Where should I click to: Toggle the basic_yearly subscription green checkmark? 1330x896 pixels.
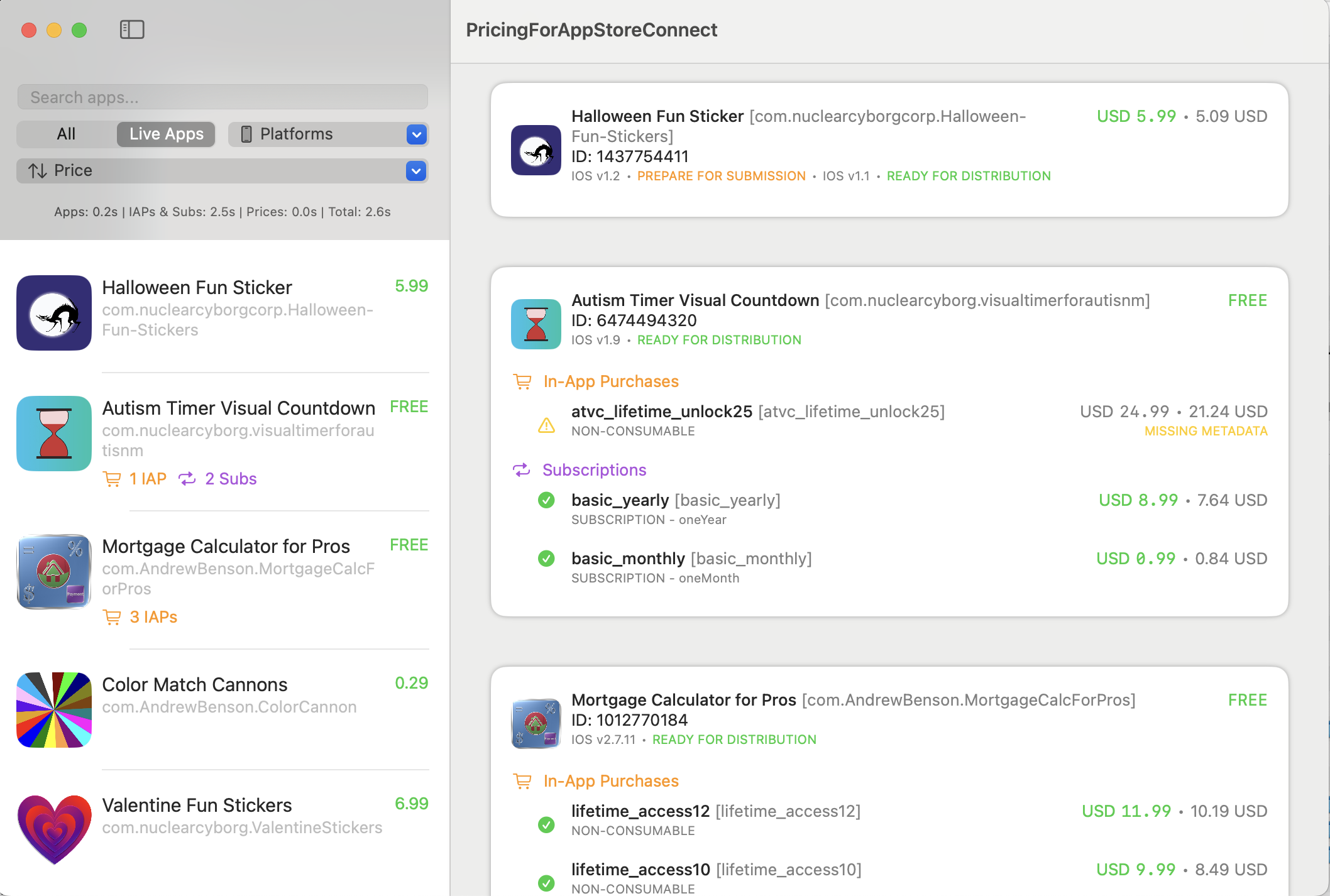point(547,499)
